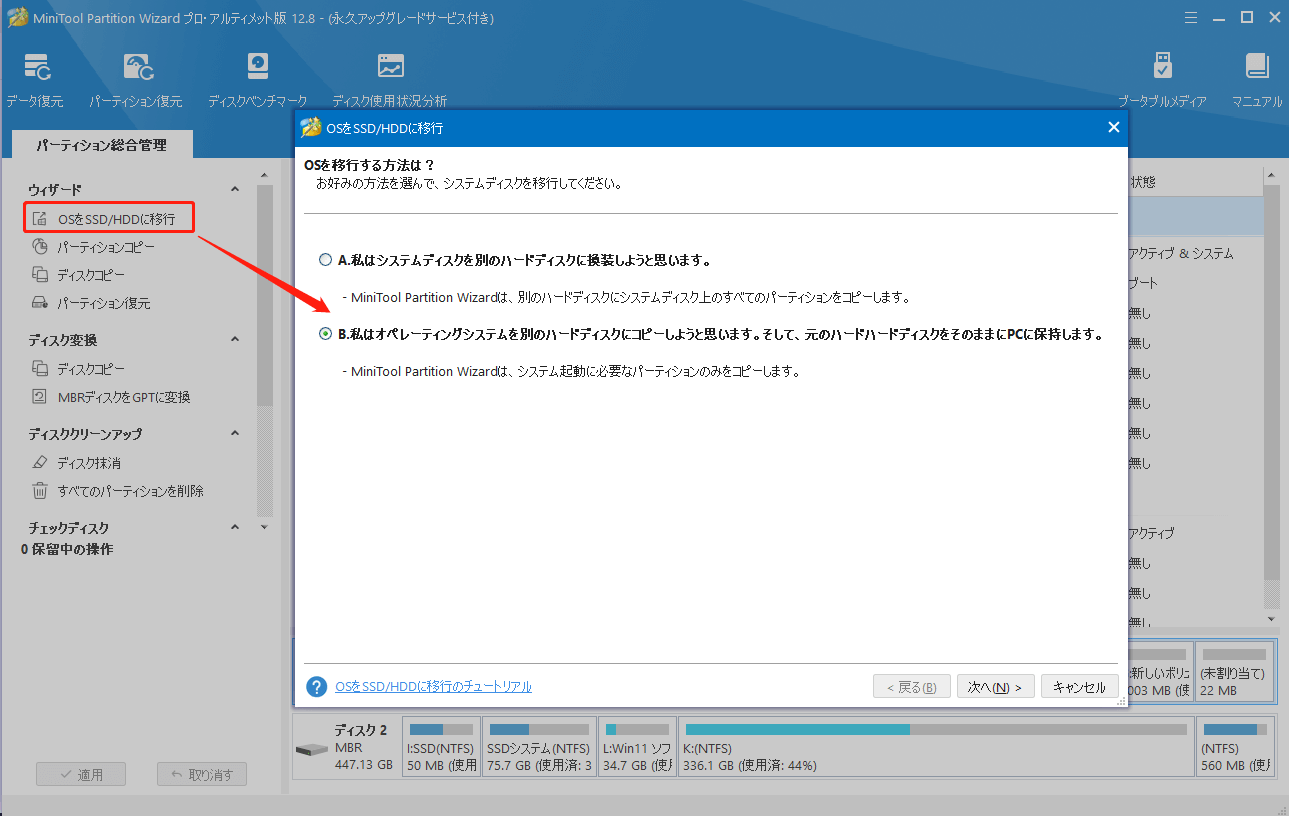This screenshot has width=1289, height=816.
Task: Click ディスク抹消 label in sidebar
Action: point(89,463)
